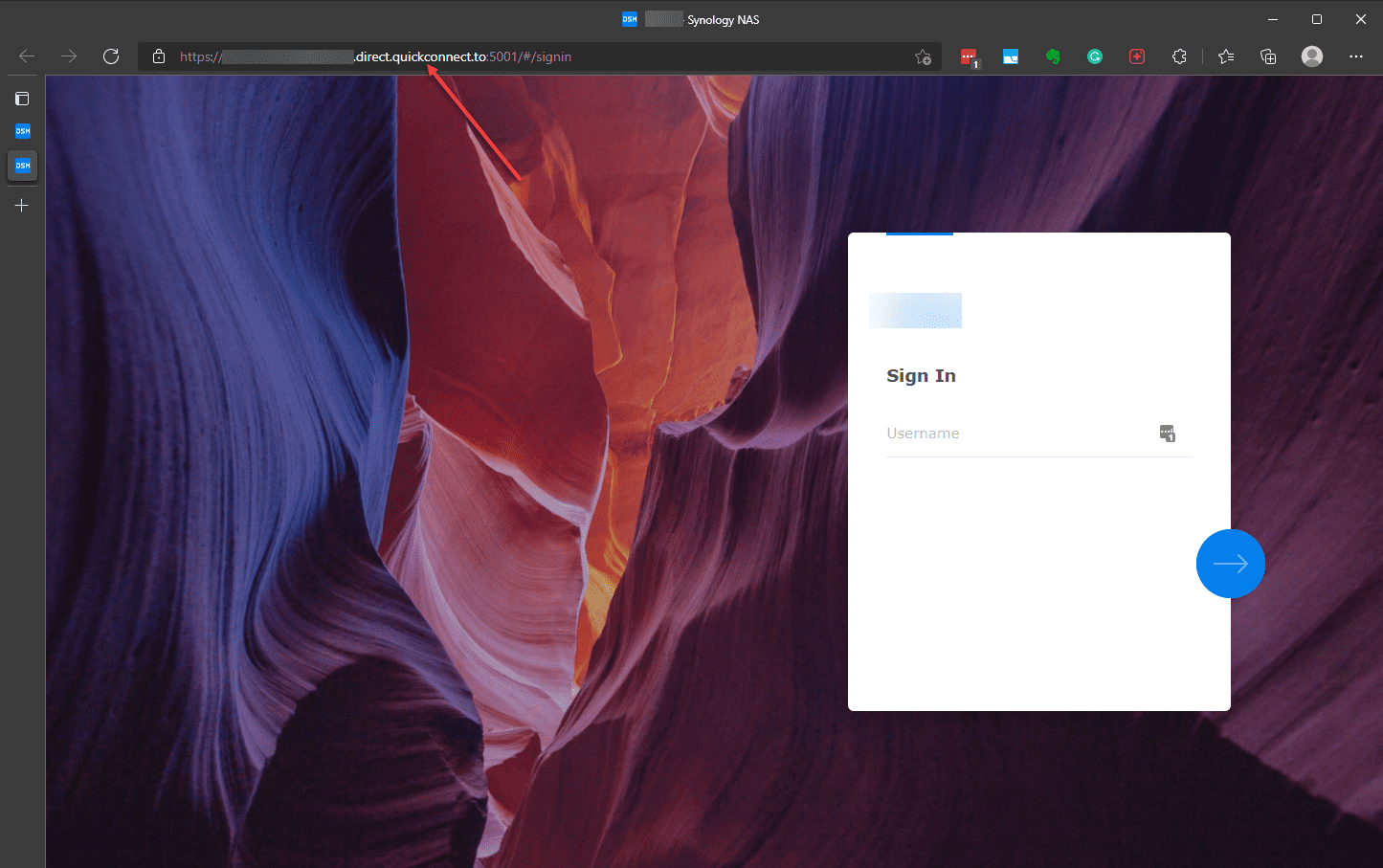
Task: Open the Evernote elephant extension
Action: coord(1053,56)
